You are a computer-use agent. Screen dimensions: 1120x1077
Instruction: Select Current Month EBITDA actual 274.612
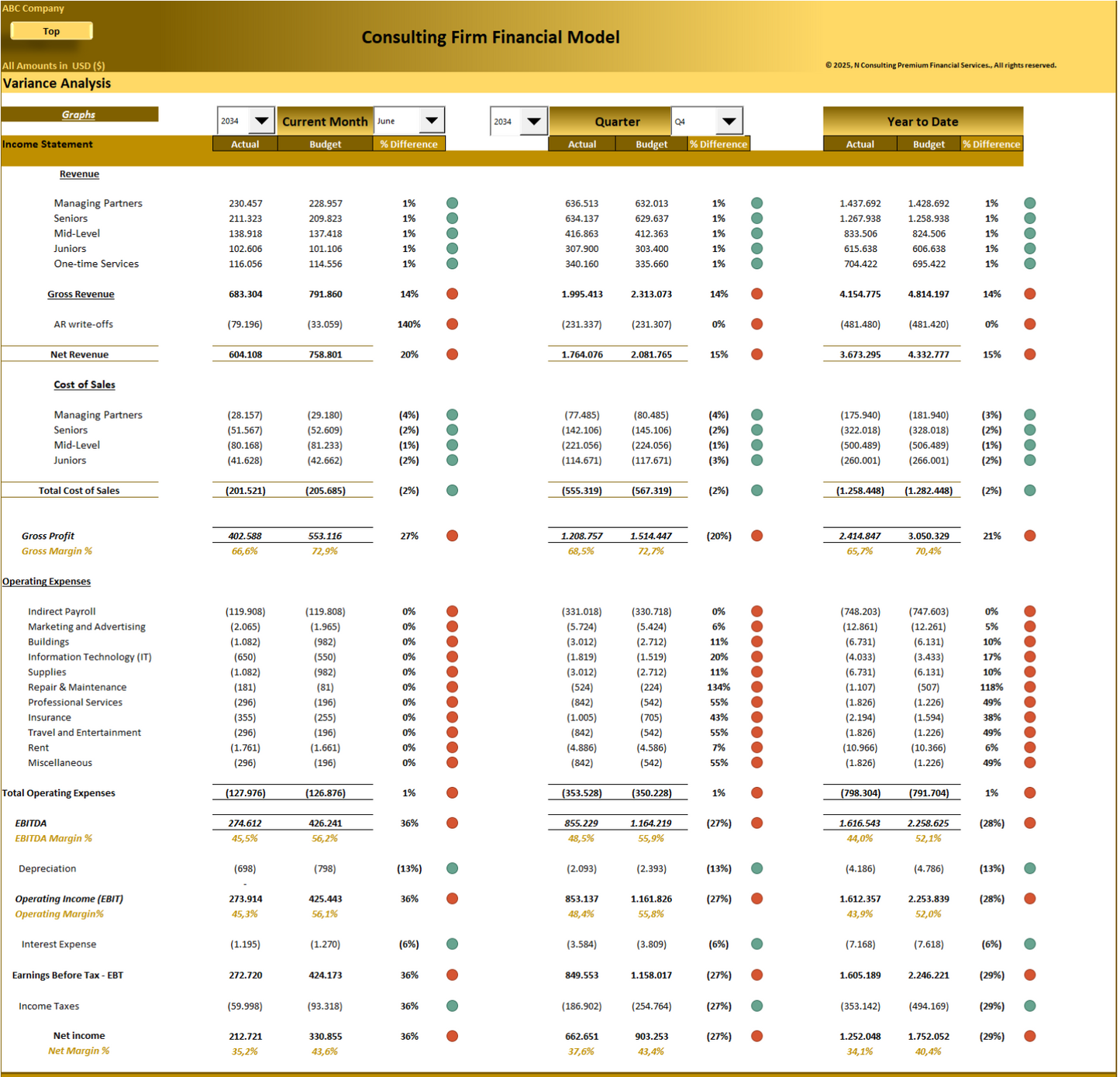[x=245, y=823]
